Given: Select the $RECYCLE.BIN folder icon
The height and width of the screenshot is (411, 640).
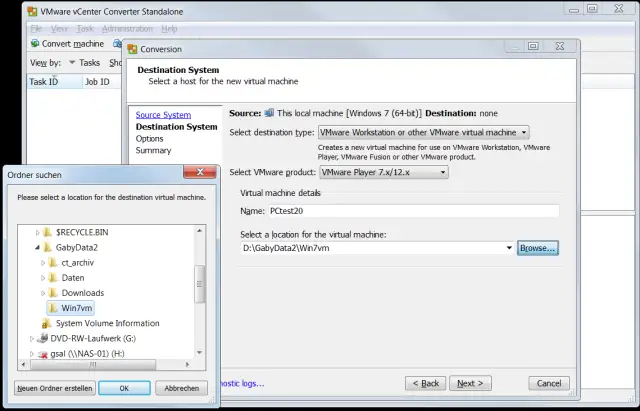Looking at the screenshot, I should coord(47,232).
